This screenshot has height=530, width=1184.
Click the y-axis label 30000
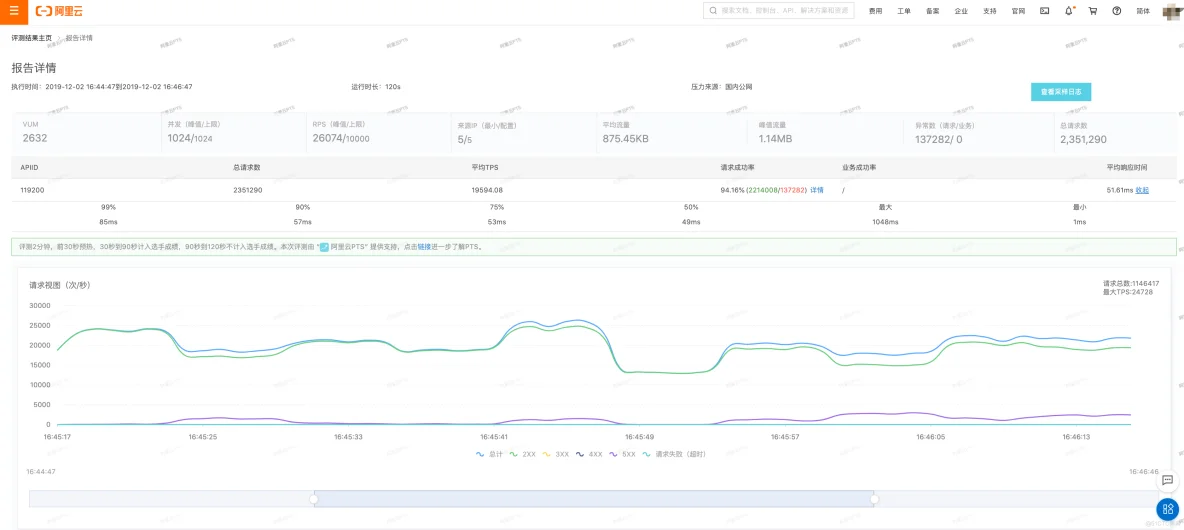pos(39,306)
